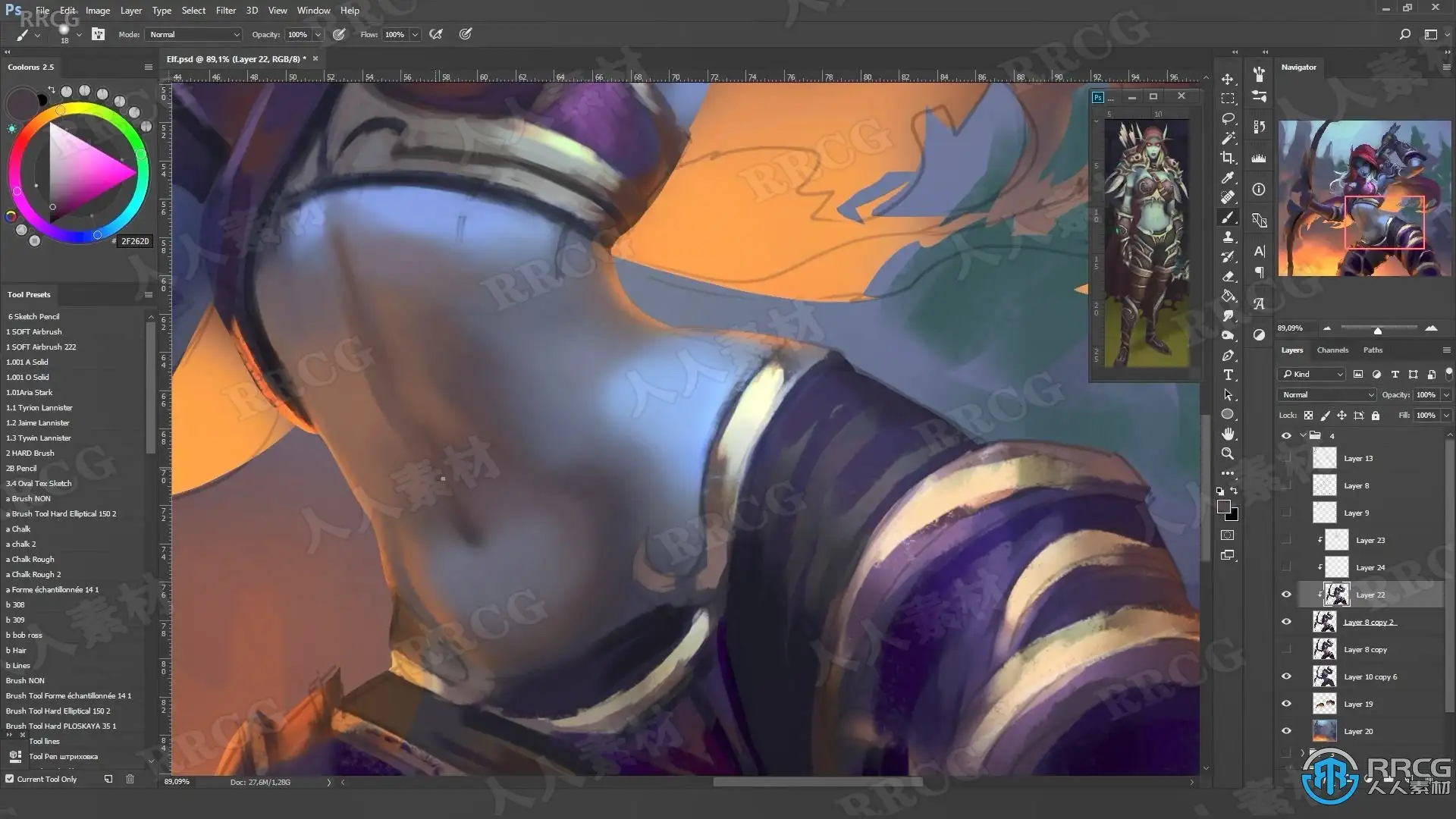Select the Paint Bucket tool
The image size is (1456, 819).
click(x=1228, y=297)
